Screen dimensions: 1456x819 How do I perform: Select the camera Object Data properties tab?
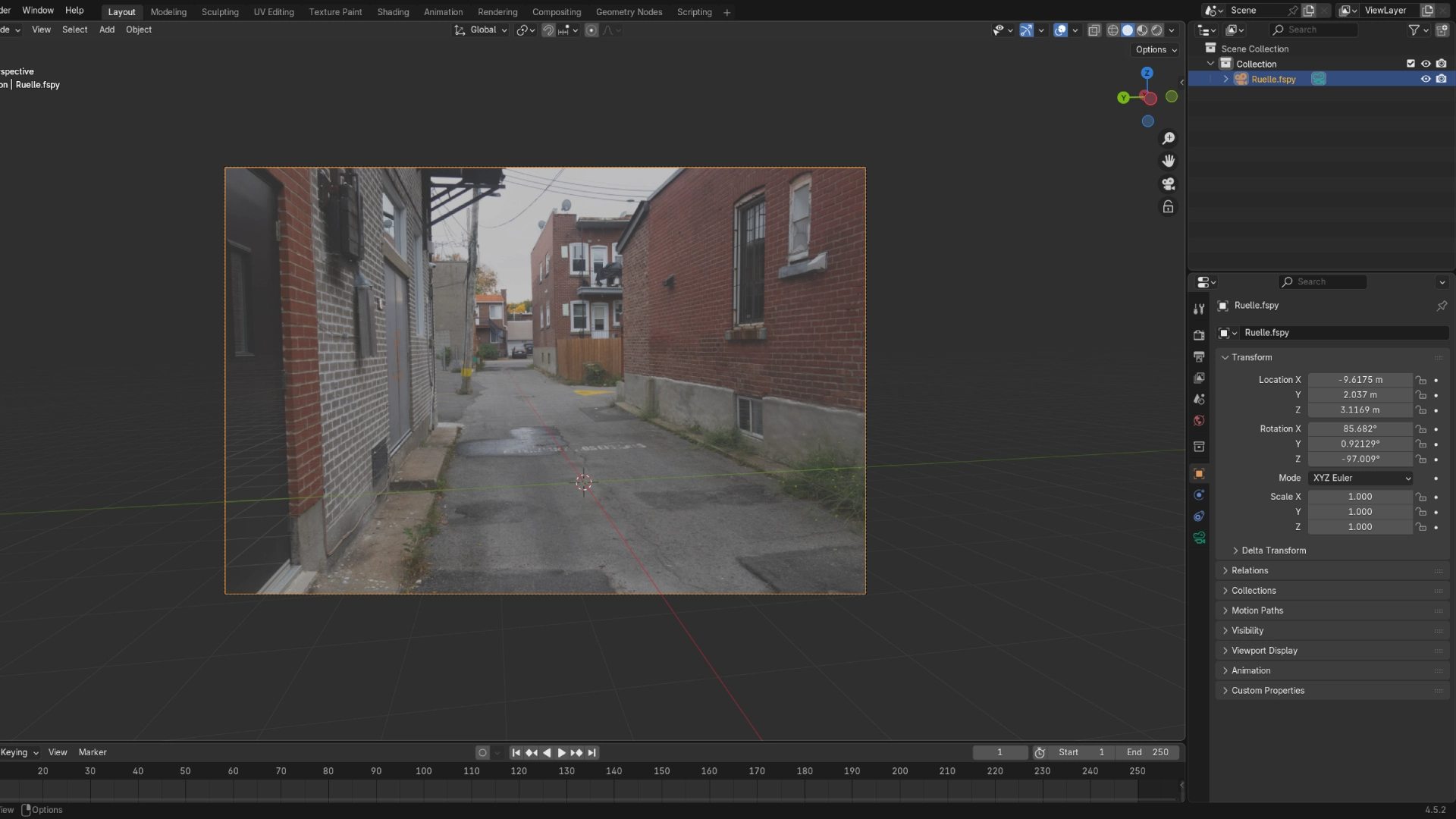pos(1199,537)
